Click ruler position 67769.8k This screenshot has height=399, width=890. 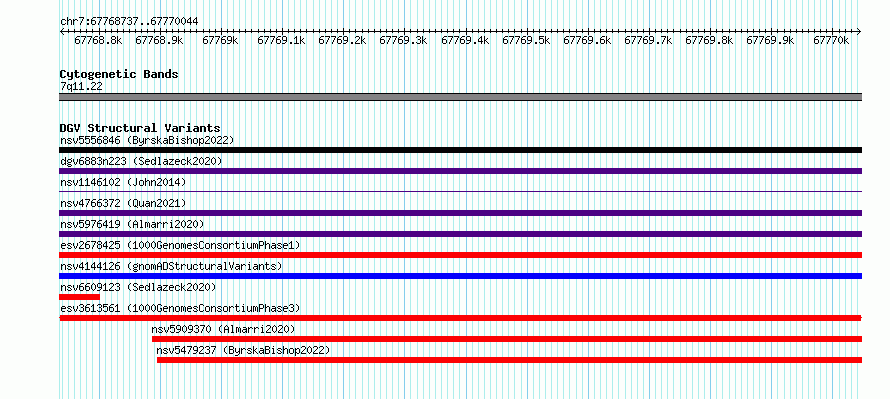click(709, 40)
